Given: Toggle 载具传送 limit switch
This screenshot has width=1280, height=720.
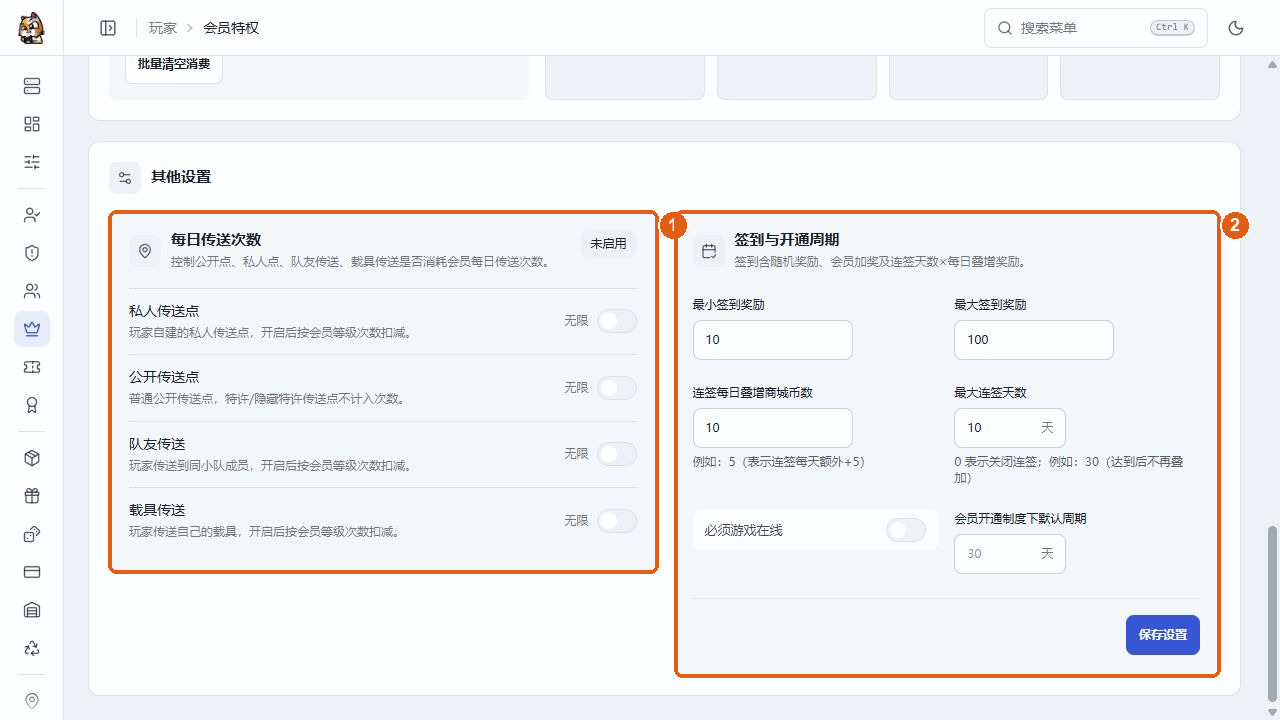Looking at the screenshot, I should coord(616,521).
